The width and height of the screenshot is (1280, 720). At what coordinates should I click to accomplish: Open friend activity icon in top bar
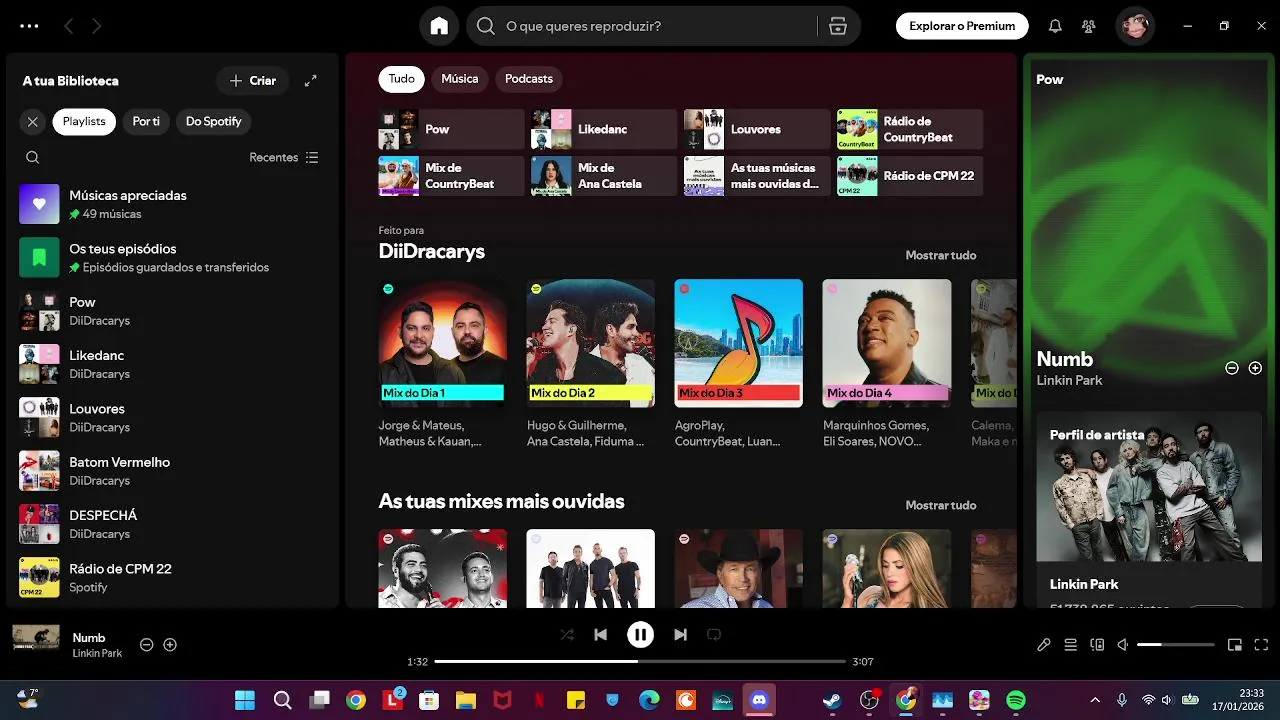[x=1089, y=26]
